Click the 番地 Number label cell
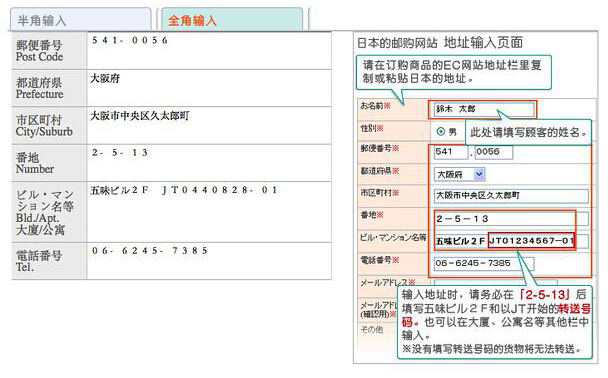This screenshot has height=378, width=608. 49,163
